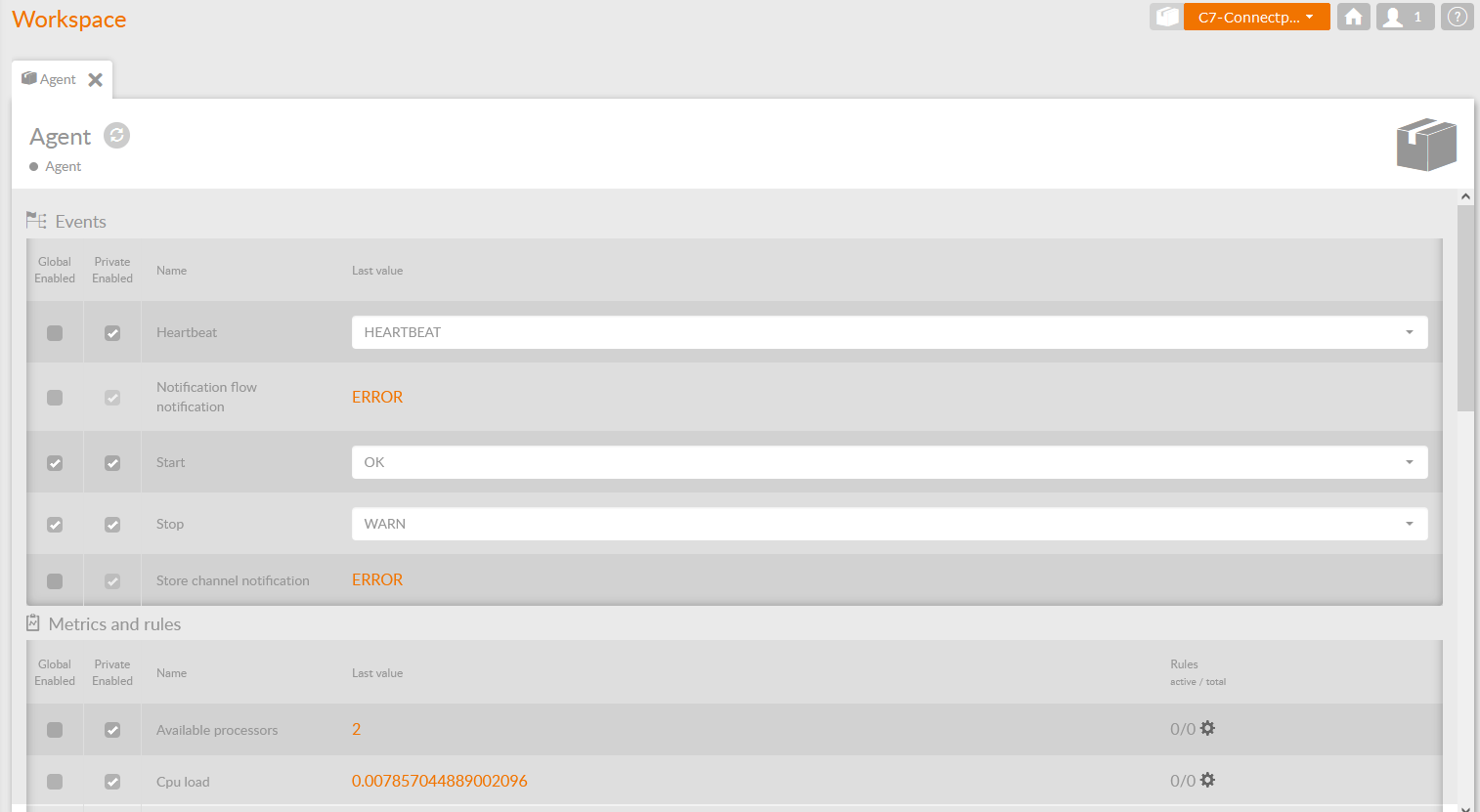This screenshot has width=1480, height=812.
Task: Click the package icon beside C7-Connectp
Action: pyautogui.click(x=1165, y=17)
